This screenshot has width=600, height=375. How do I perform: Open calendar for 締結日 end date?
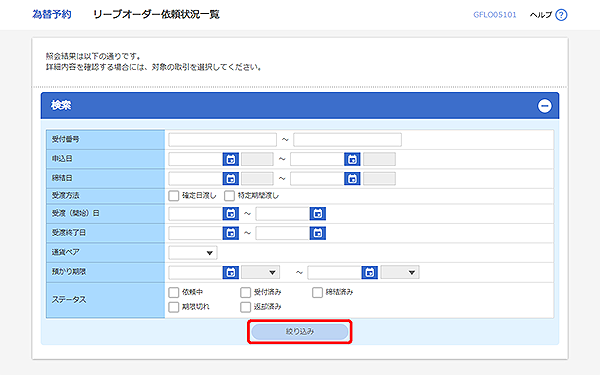[352, 179]
